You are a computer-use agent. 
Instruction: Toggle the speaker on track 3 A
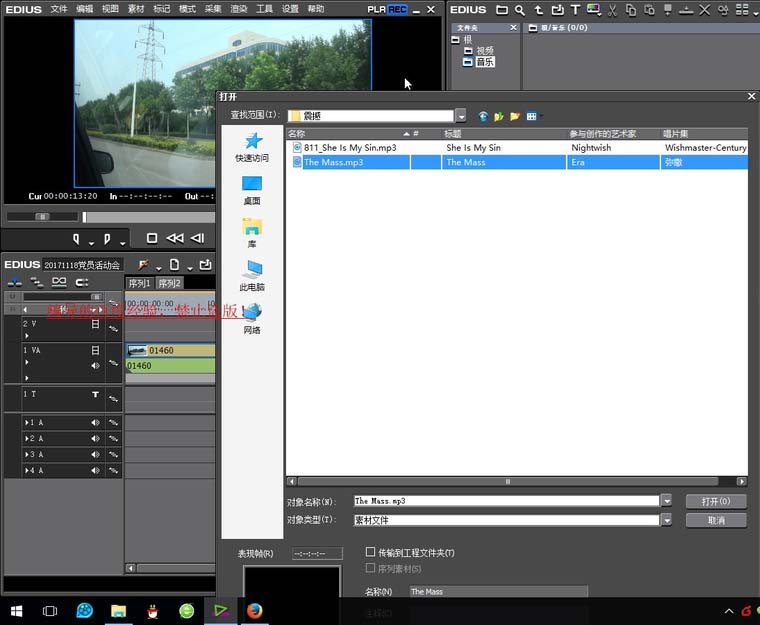pos(96,454)
